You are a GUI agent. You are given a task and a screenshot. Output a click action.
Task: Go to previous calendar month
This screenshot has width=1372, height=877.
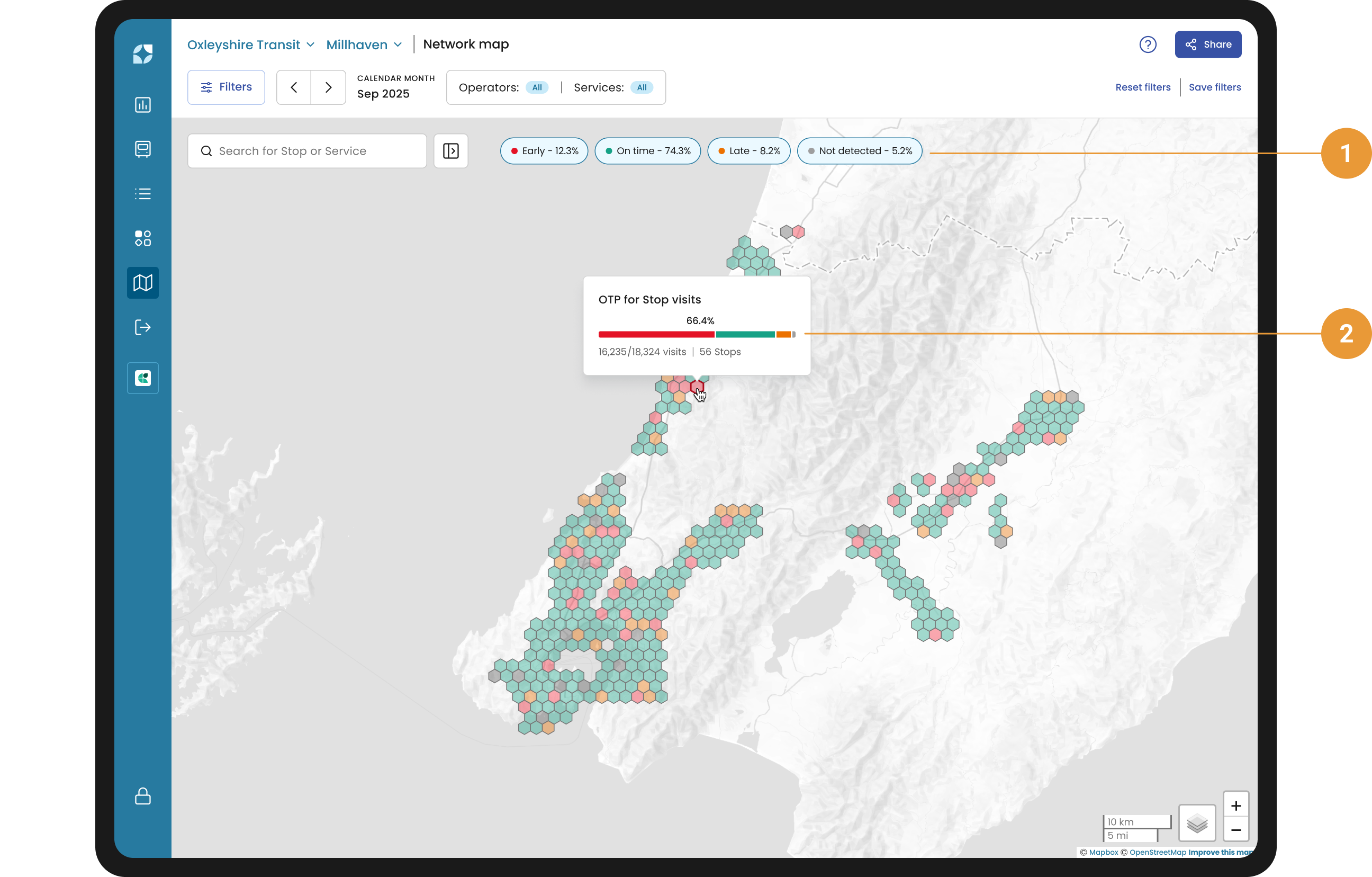coord(294,87)
